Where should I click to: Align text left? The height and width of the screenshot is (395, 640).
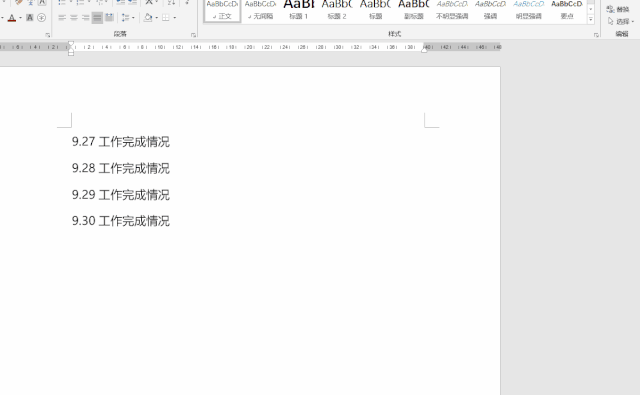(62, 18)
